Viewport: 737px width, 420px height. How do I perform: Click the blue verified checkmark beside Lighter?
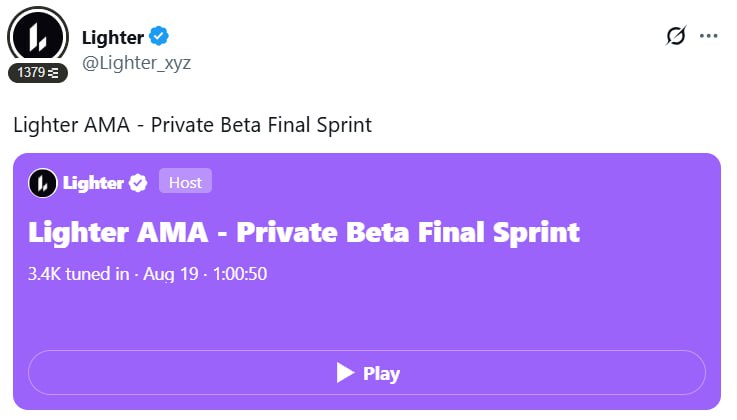[x=159, y=36]
